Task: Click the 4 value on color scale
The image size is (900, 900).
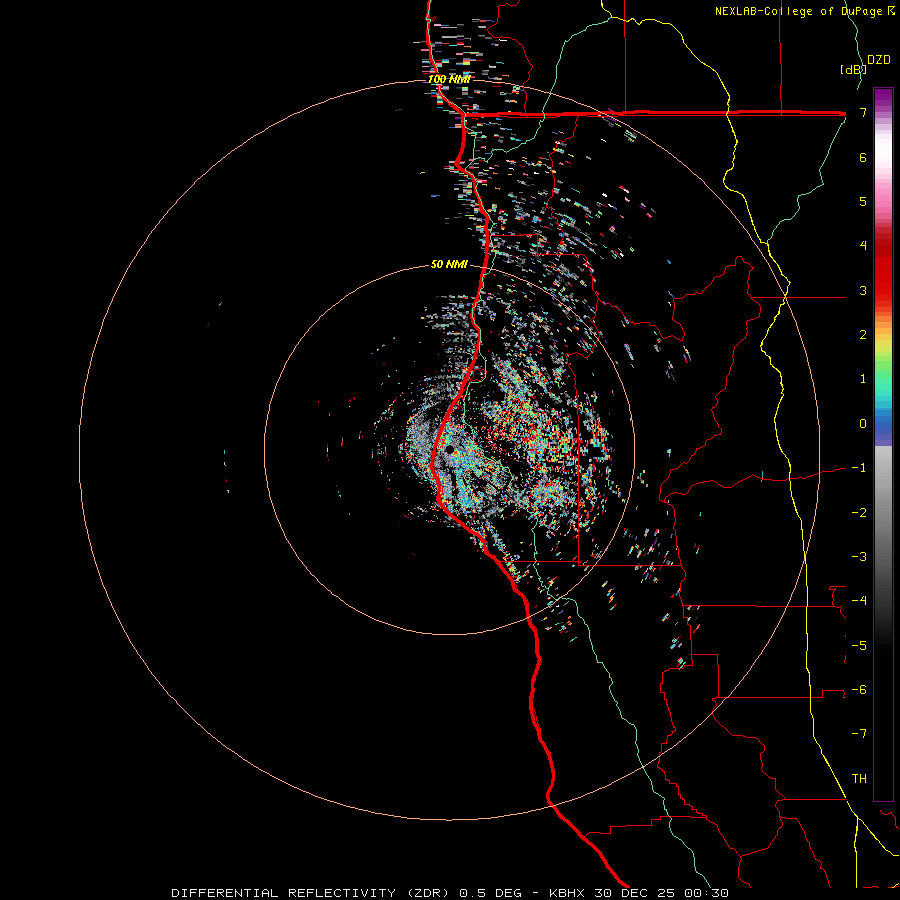Action: tap(863, 246)
